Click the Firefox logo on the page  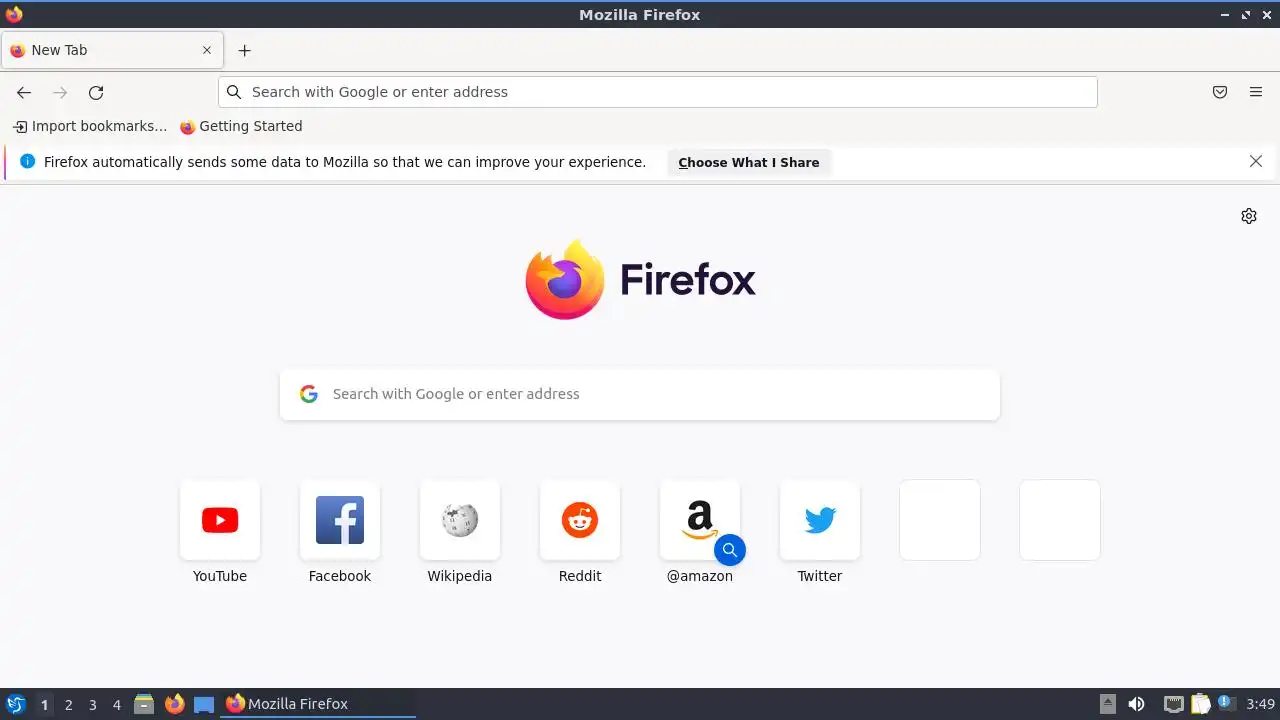tap(640, 279)
